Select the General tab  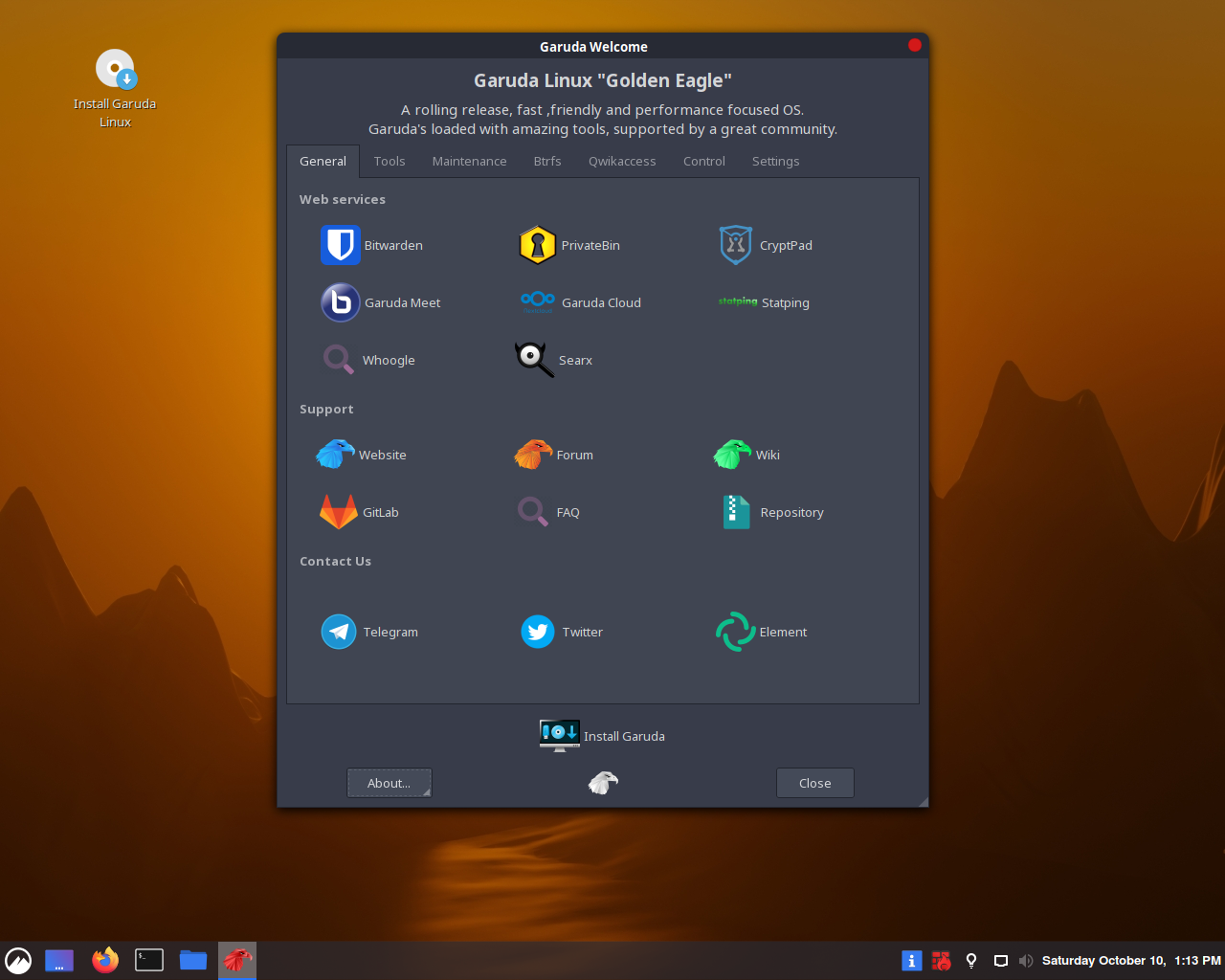(x=323, y=161)
